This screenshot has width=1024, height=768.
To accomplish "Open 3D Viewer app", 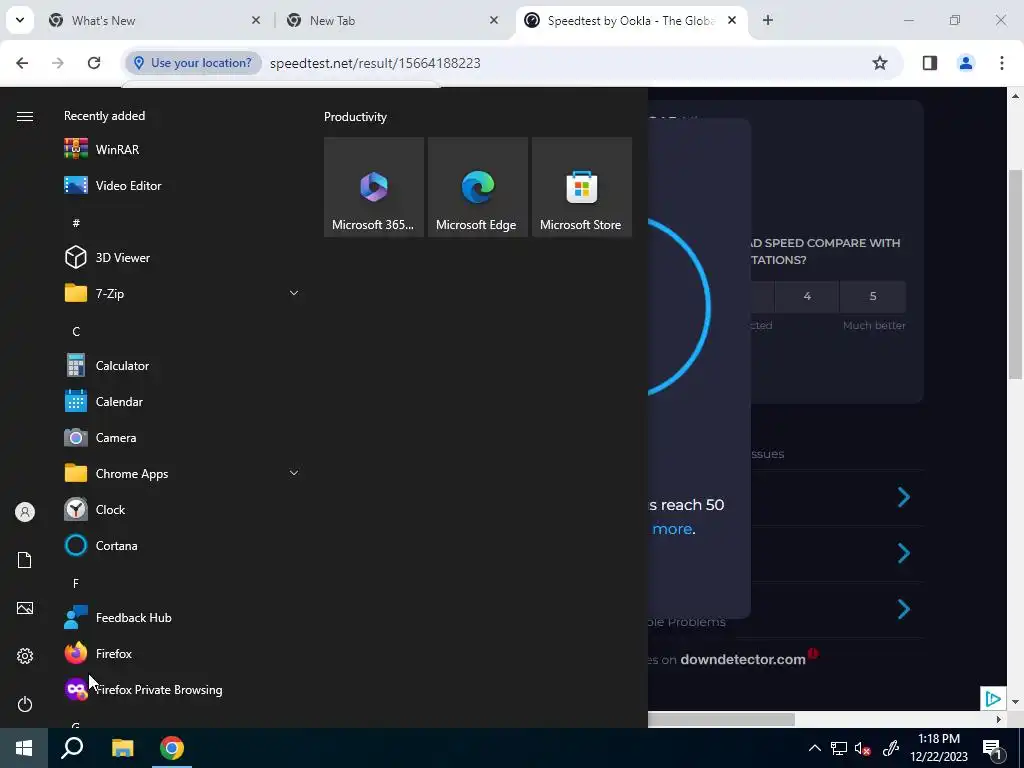I will coord(181,257).
